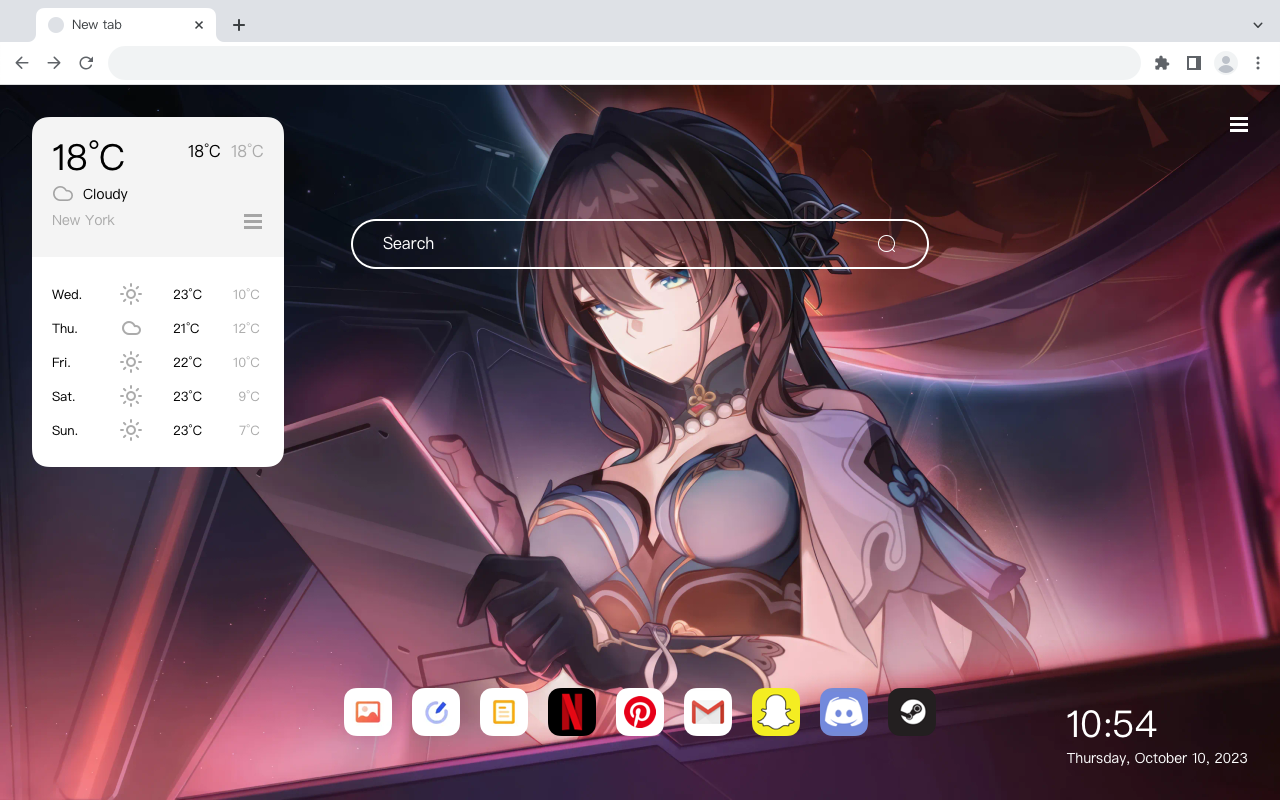Click the New York location label

coord(83,220)
